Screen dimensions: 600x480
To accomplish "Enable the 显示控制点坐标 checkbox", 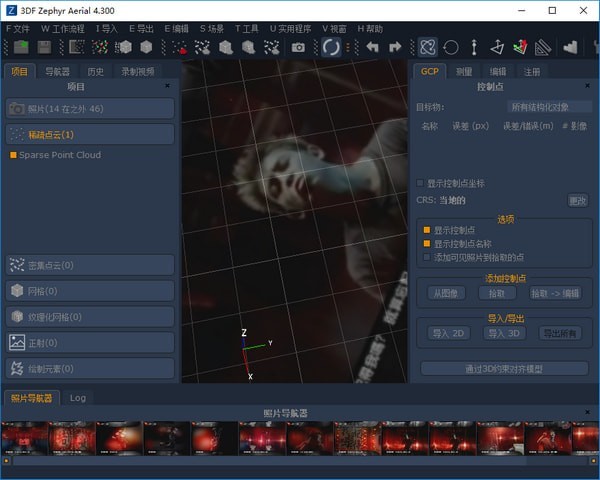I will click(420, 183).
